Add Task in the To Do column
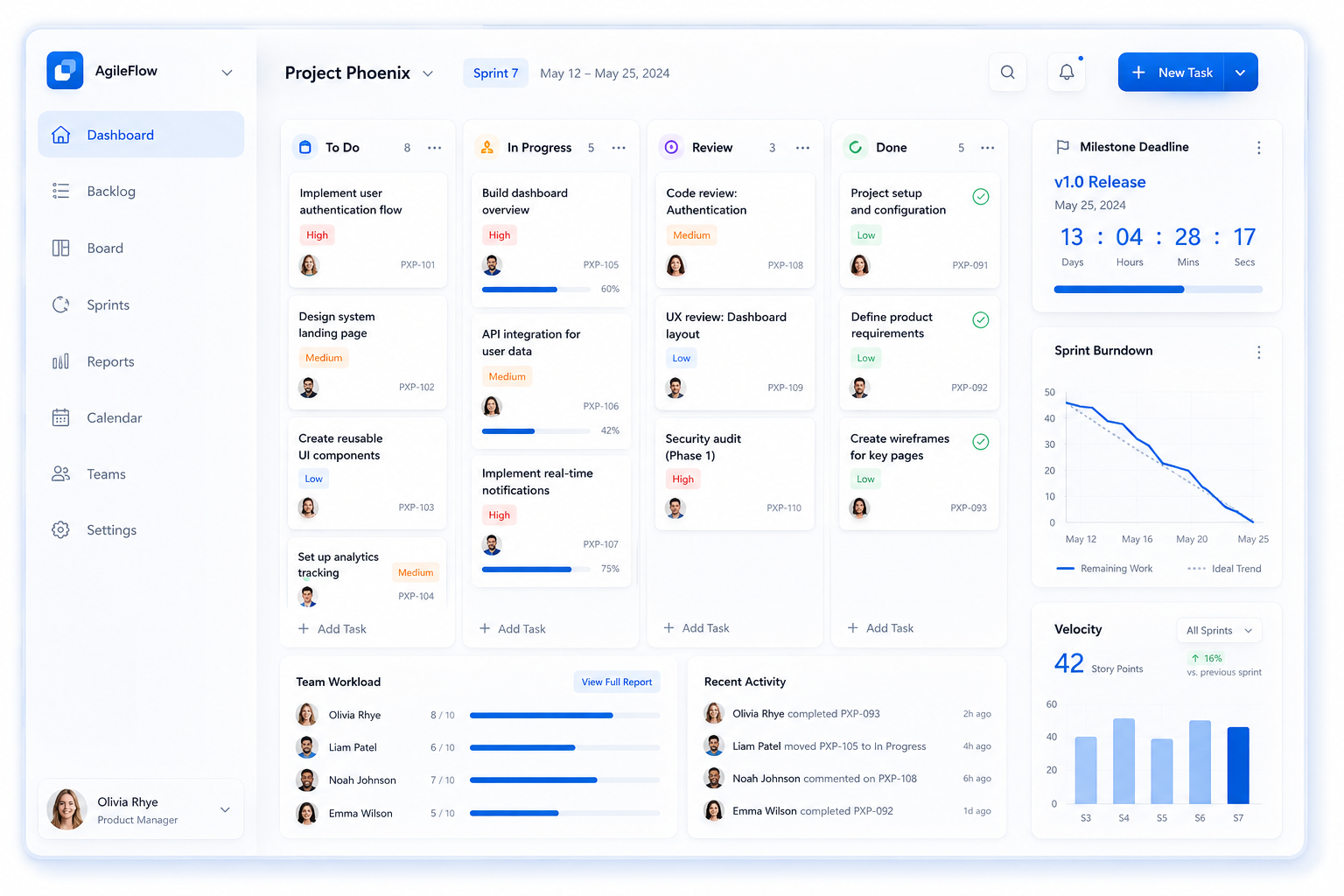The image size is (1344, 896). 332,629
